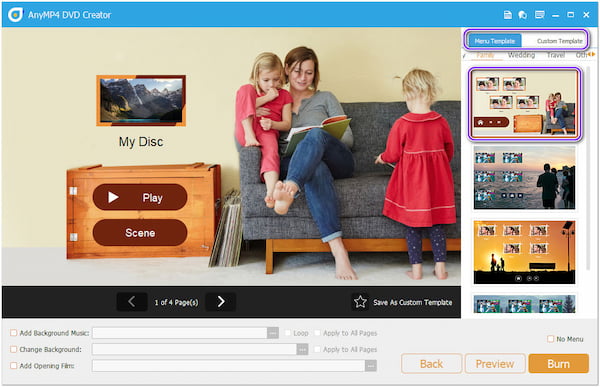Go to the next menu page arrow
This screenshot has width=600, height=387.
pyautogui.click(x=221, y=302)
